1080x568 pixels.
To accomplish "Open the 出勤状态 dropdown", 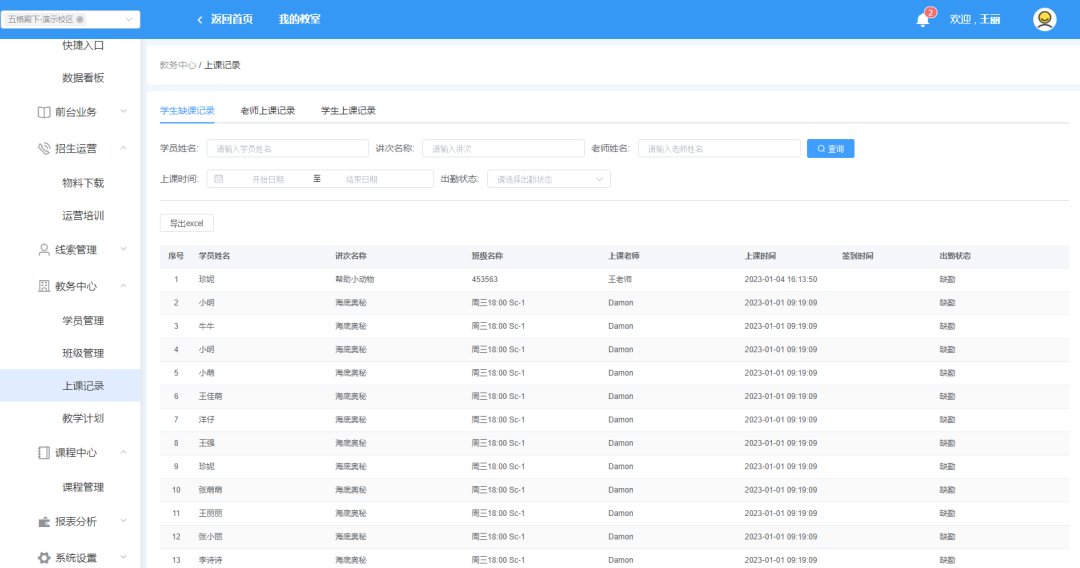I will point(548,179).
